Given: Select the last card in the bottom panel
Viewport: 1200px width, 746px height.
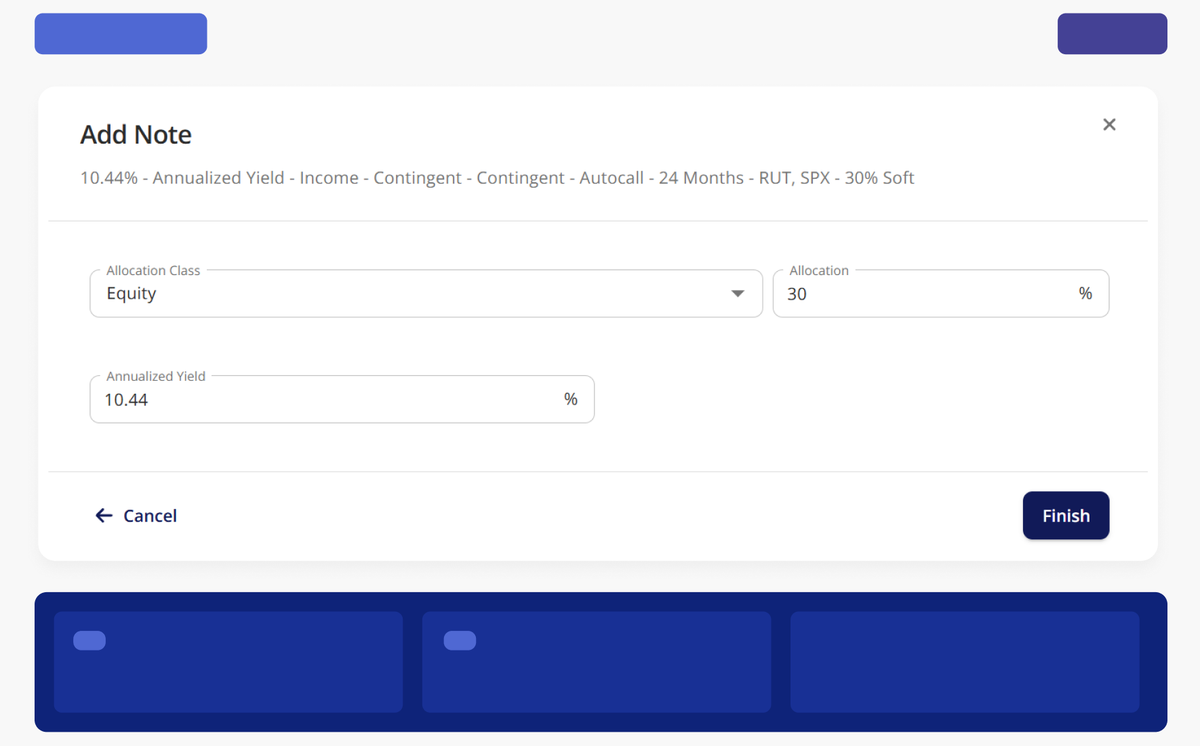Looking at the screenshot, I should coord(965,662).
